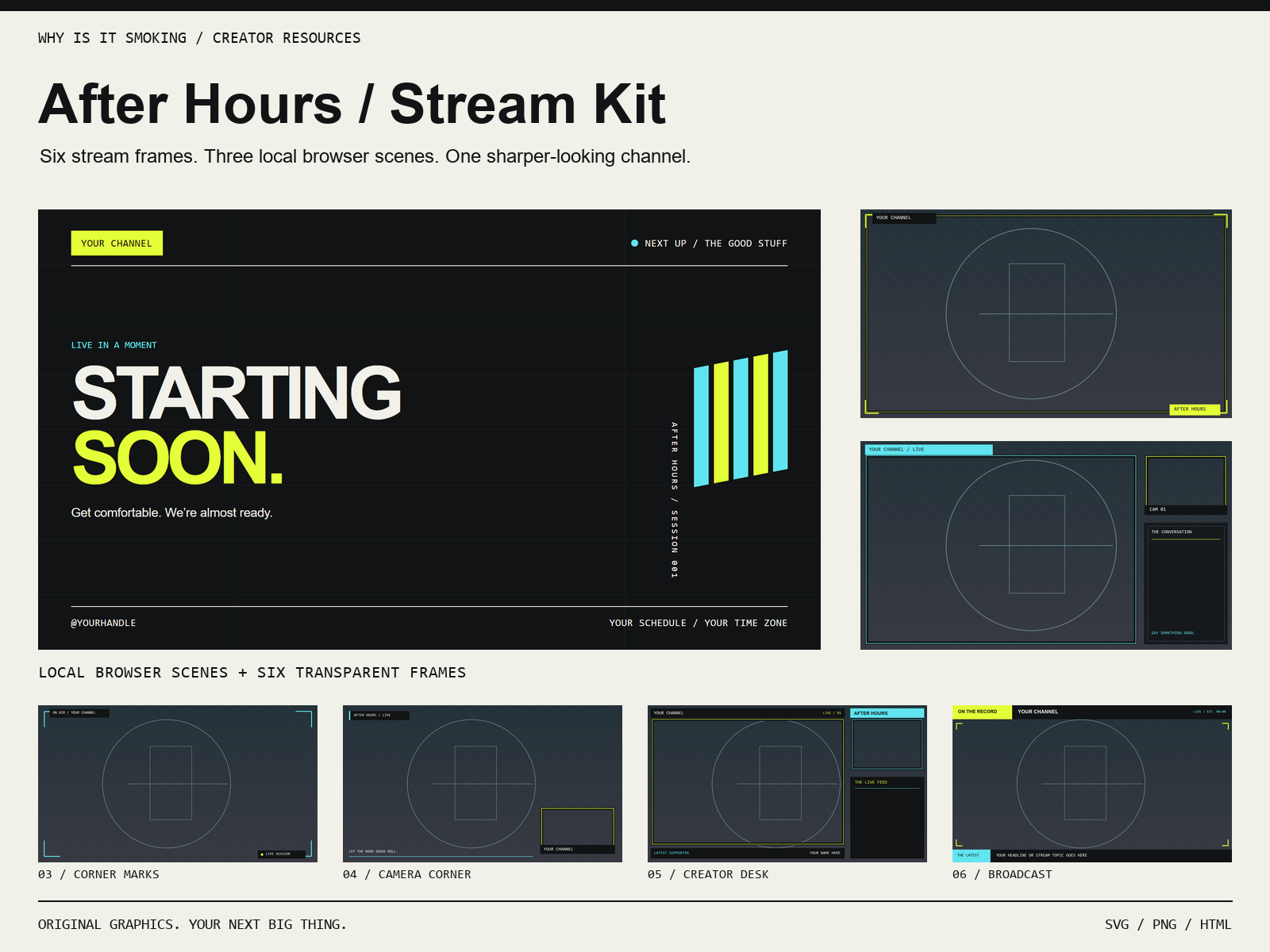Click 'WHY IS IT SMOKING / CREATOR RESOURCES' header
Screen dimensions: 1270x952
[199, 38]
